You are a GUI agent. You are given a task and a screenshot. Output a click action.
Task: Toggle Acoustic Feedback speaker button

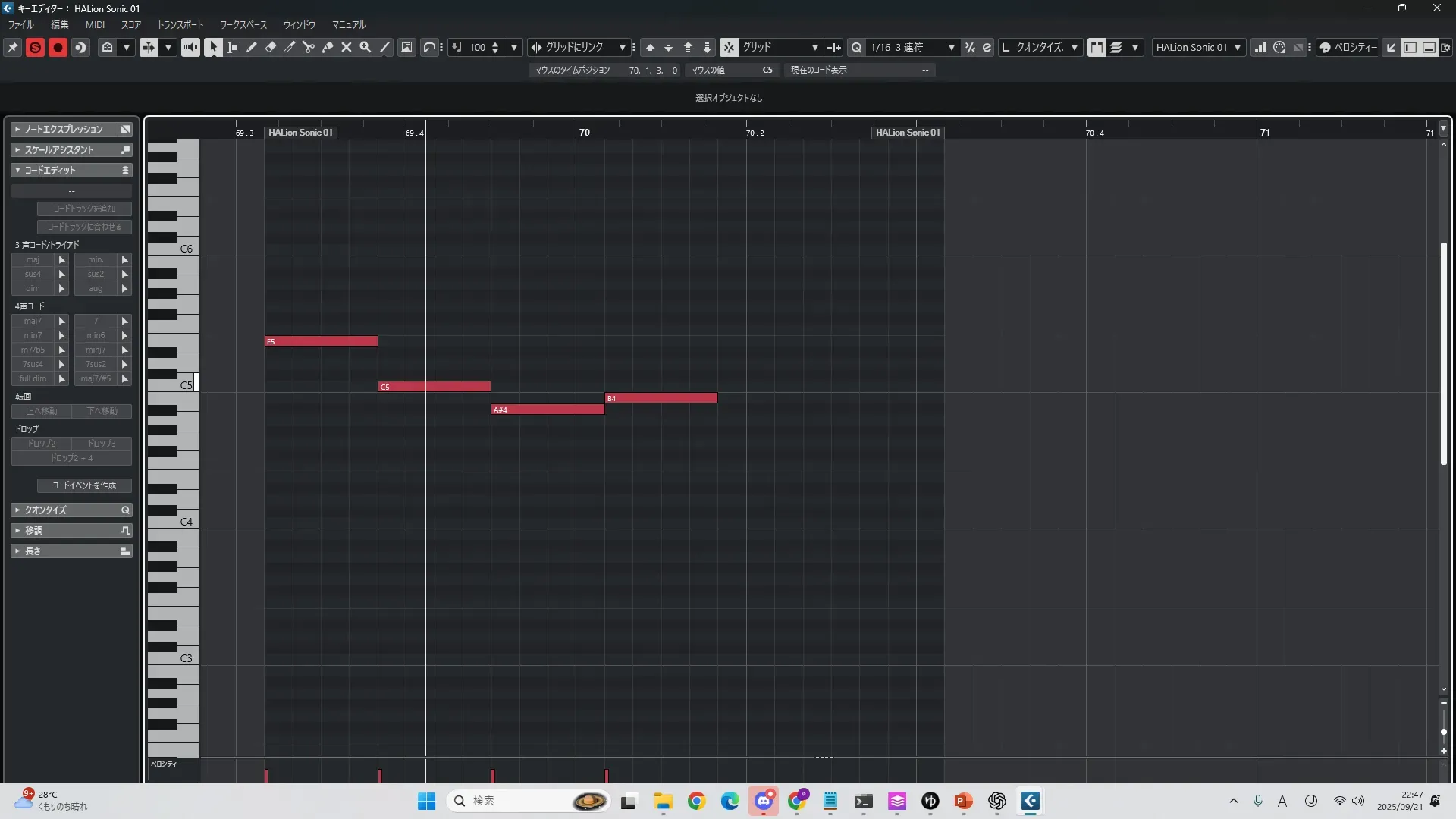coord(190,47)
